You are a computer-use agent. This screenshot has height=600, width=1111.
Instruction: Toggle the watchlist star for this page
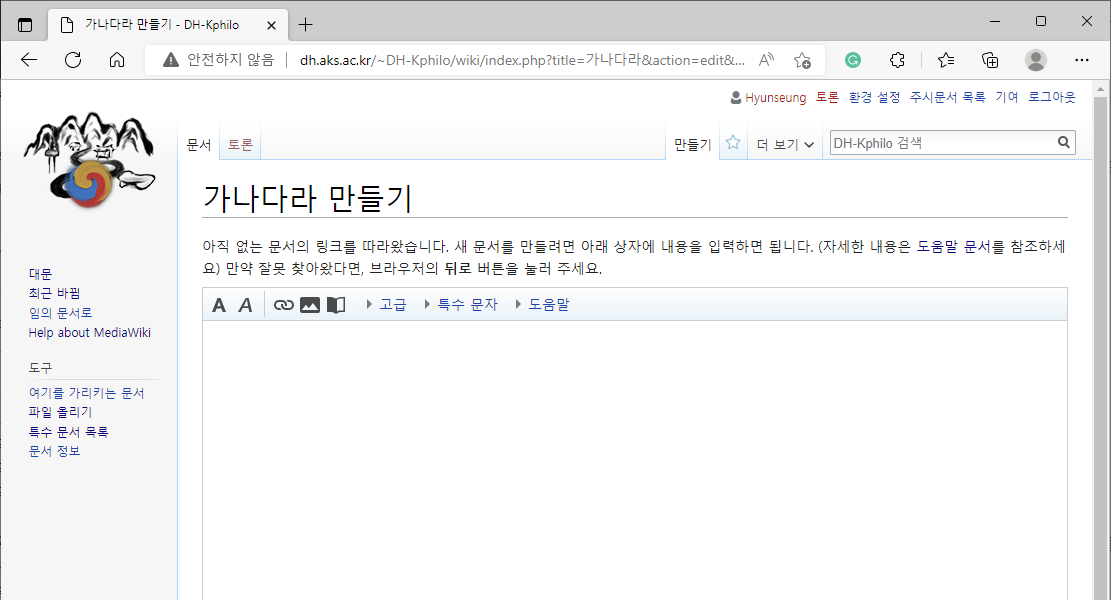click(x=733, y=143)
